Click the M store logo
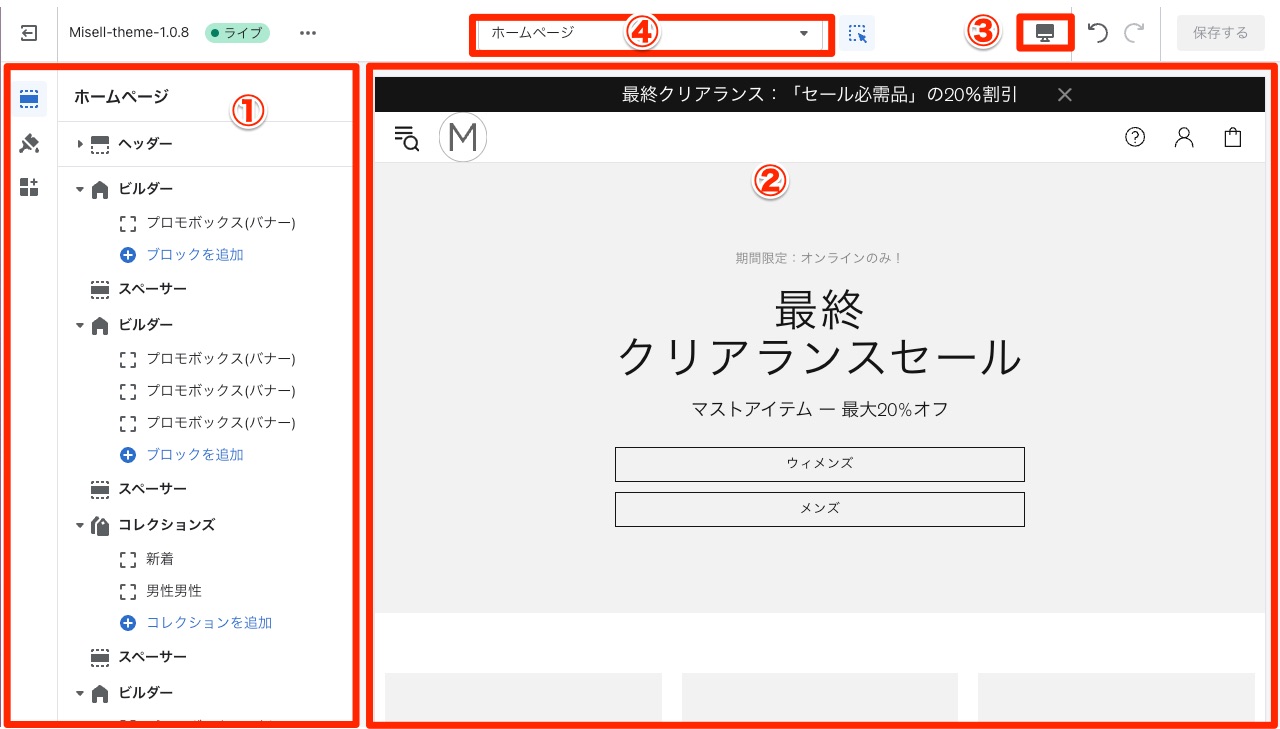Screen dimensions: 1280x729 tap(463, 138)
